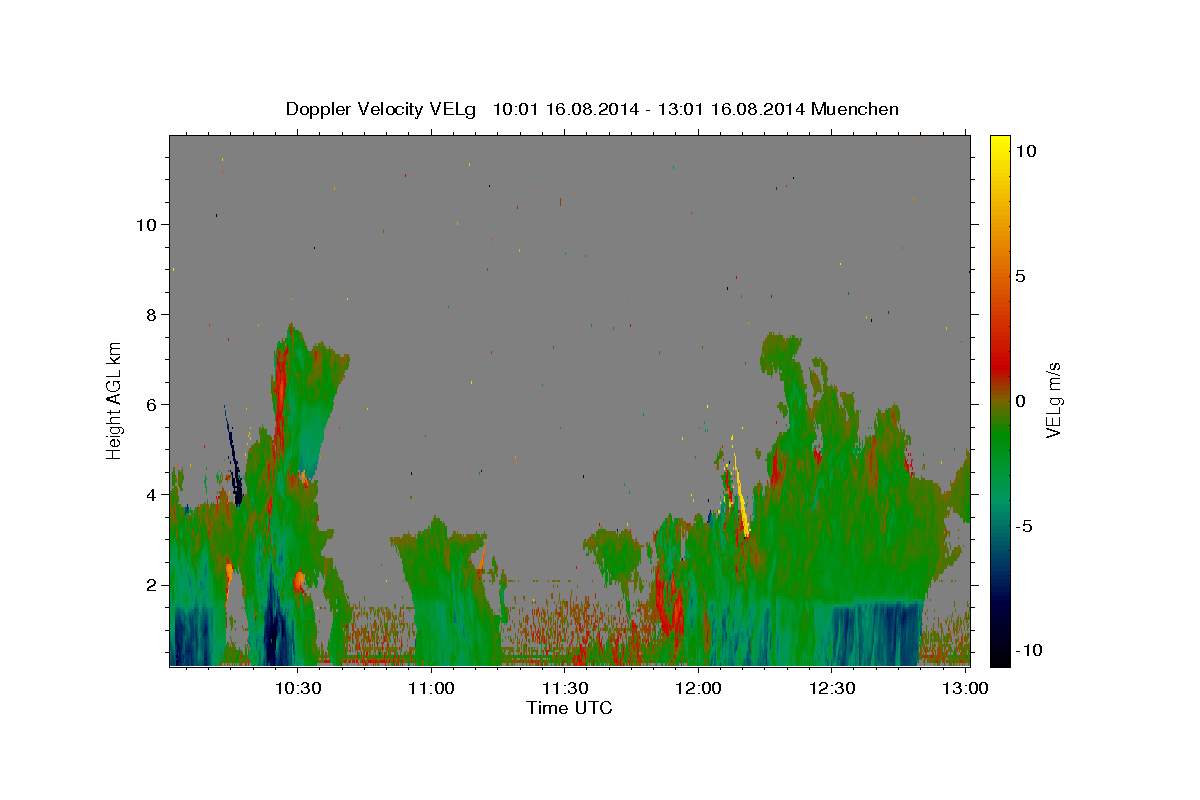Click the colorbar value 5 label

1020,276
